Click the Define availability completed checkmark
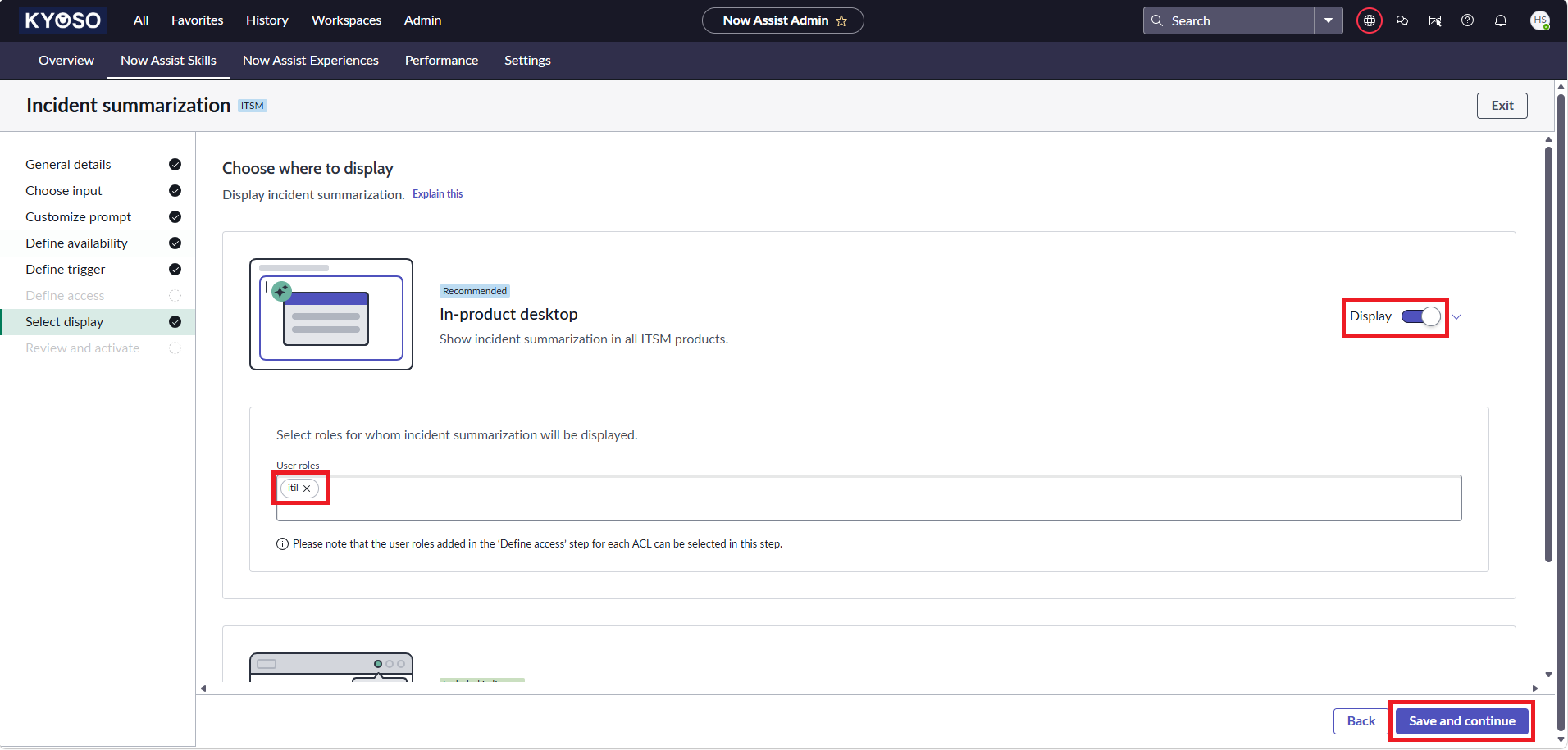 (x=175, y=243)
